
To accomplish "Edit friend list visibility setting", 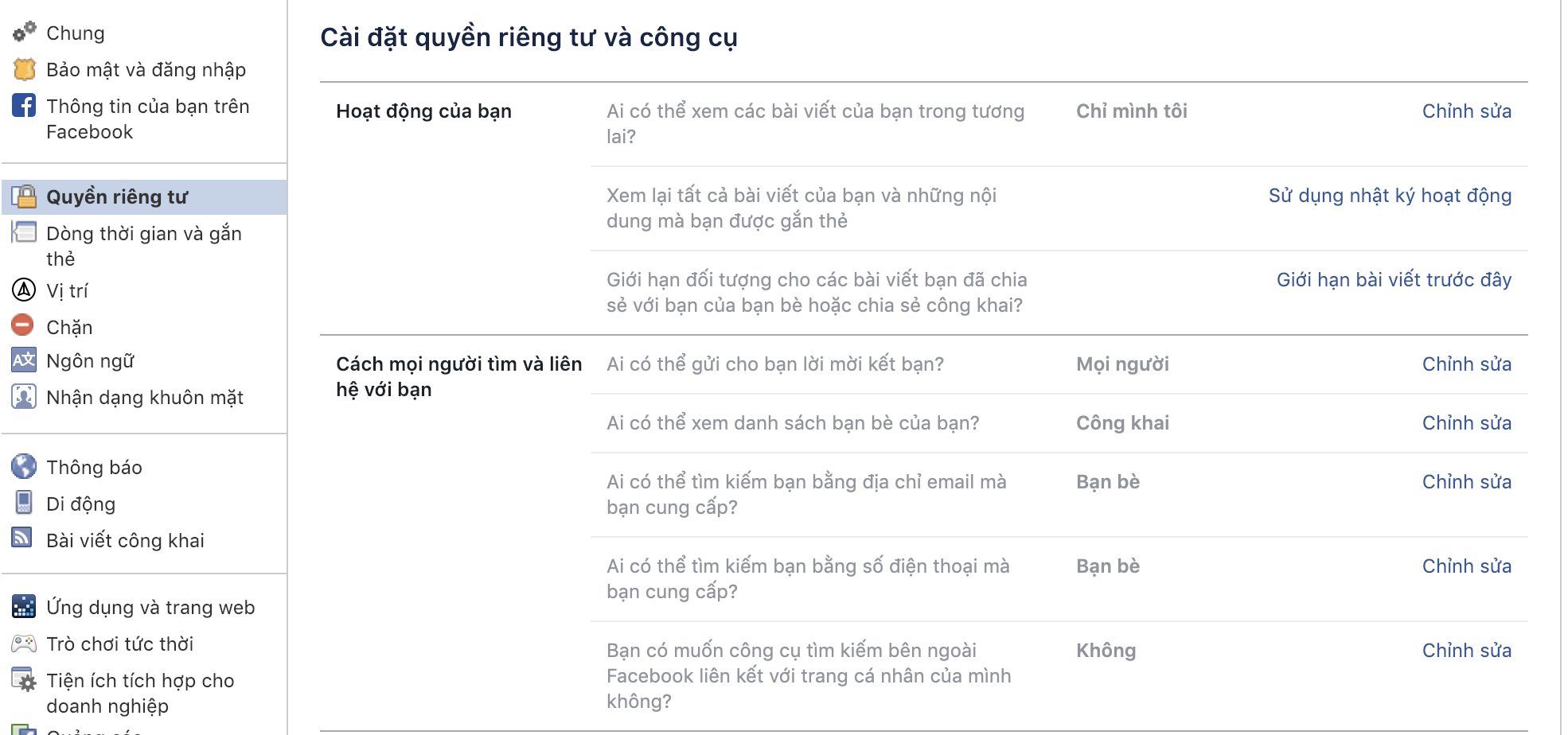I will [x=1466, y=423].
